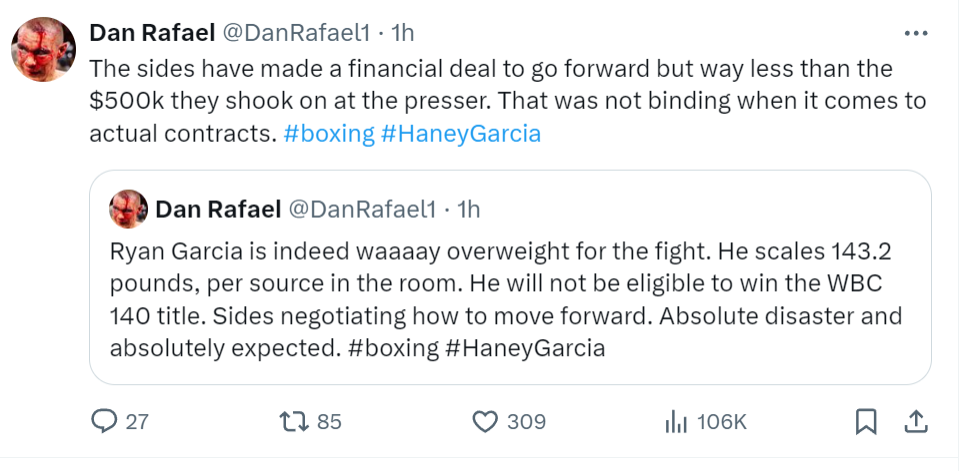Open Dan Rafael's profile from top name
Viewport: 971px width, 471px height.
[151, 33]
